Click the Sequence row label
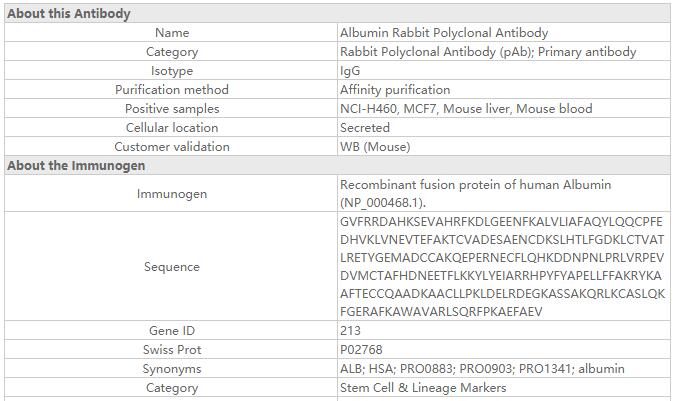 coord(172,267)
